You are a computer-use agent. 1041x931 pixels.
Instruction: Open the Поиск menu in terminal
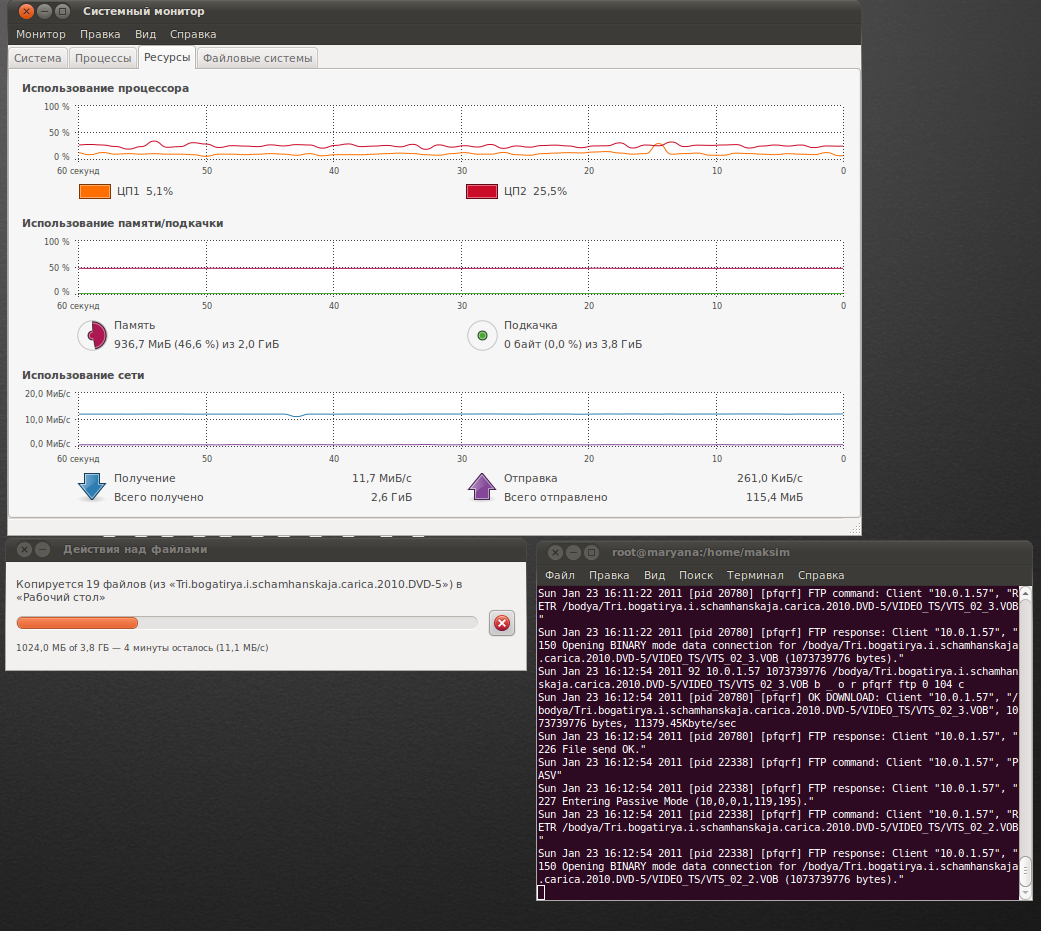696,575
